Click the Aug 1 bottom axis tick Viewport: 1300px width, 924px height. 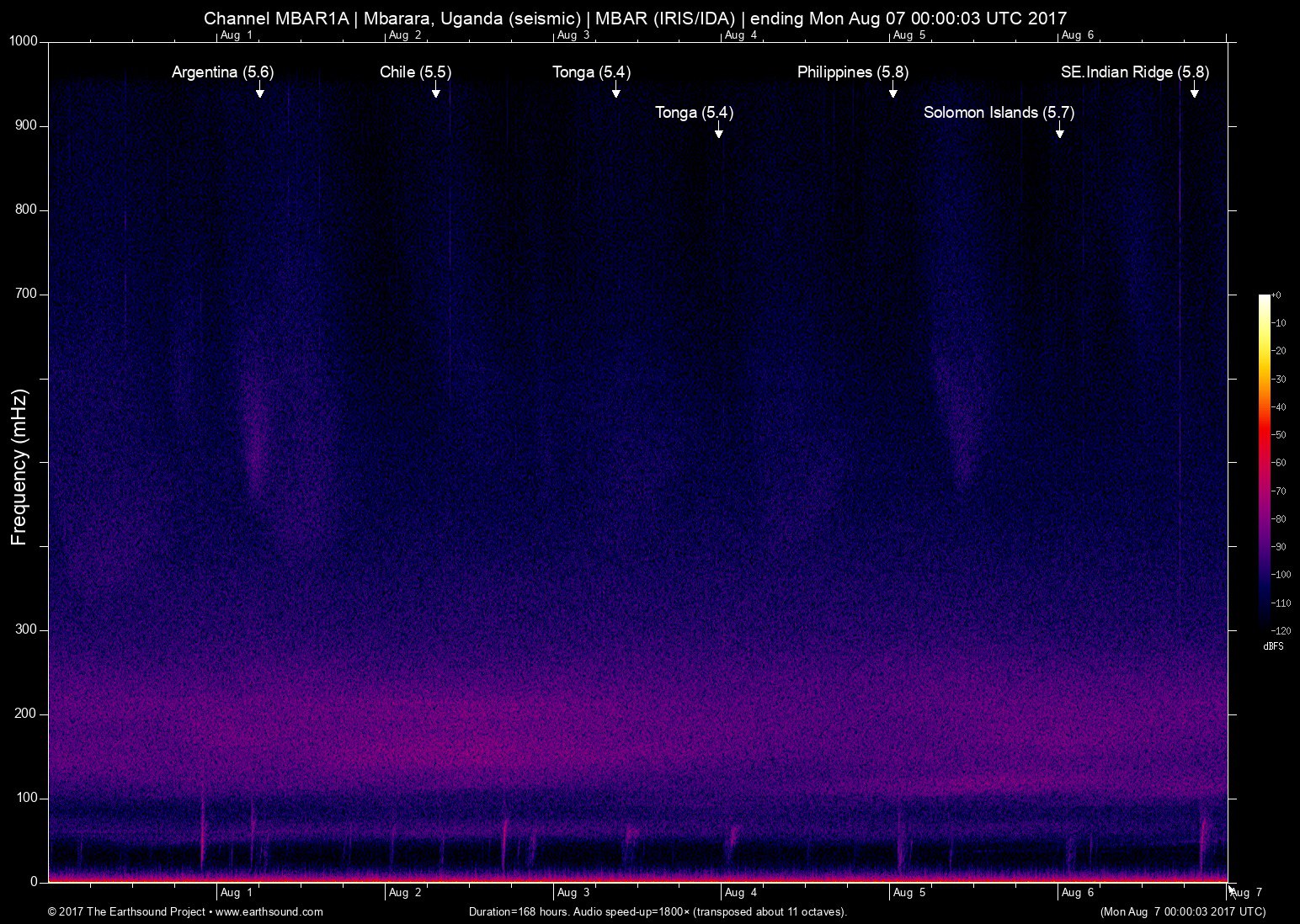(x=237, y=892)
